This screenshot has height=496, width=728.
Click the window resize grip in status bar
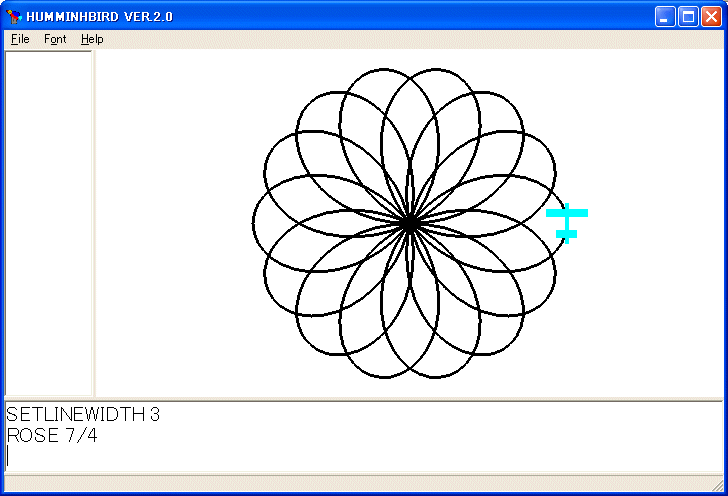[718, 485]
